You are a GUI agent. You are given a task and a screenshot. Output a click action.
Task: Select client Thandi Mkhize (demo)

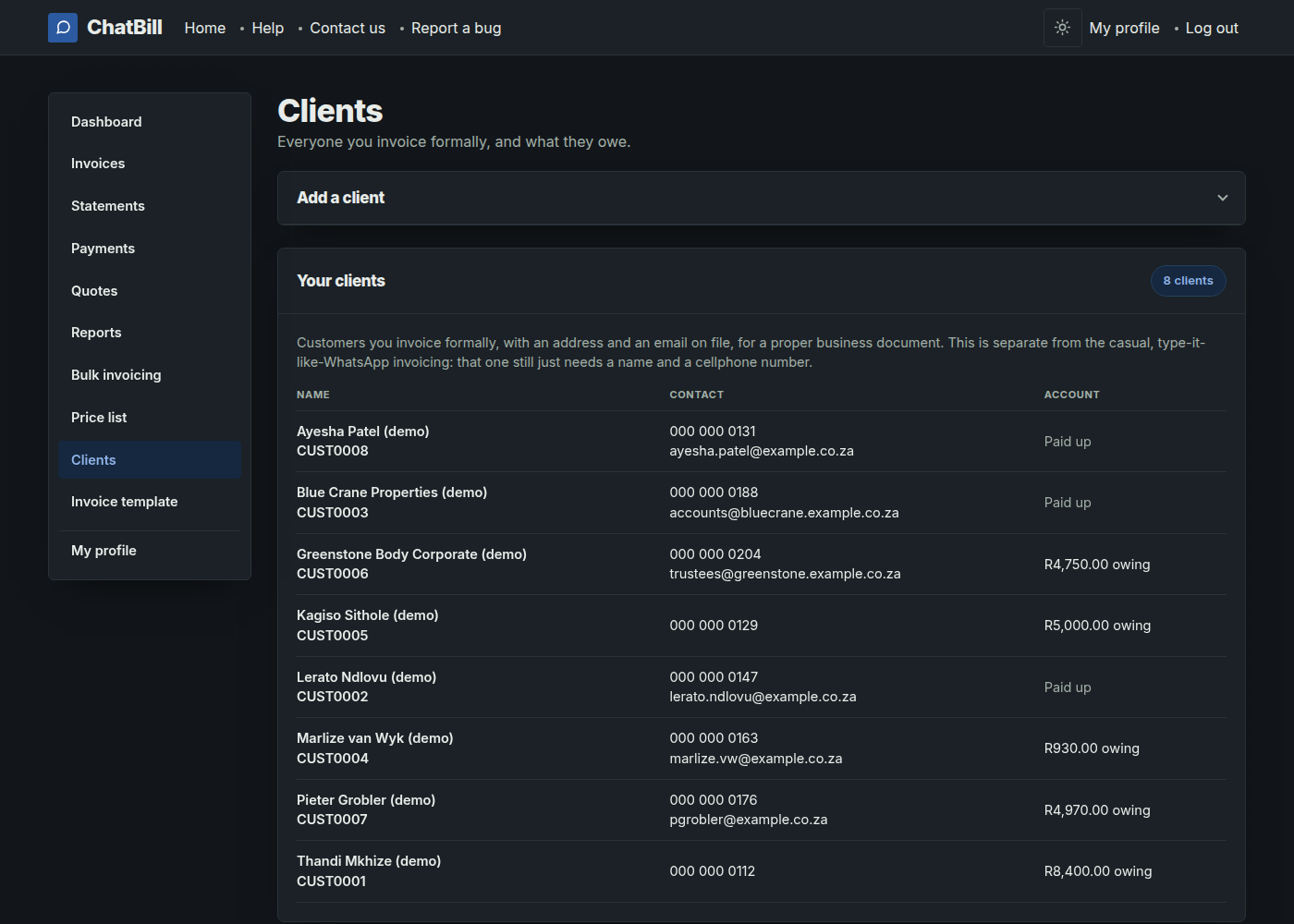coord(369,861)
